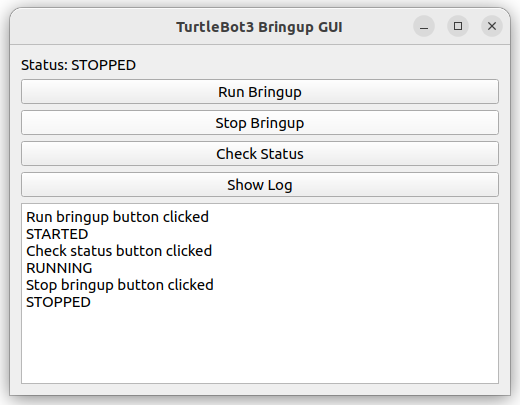Click the "Check status button clicked" log line

[119, 251]
